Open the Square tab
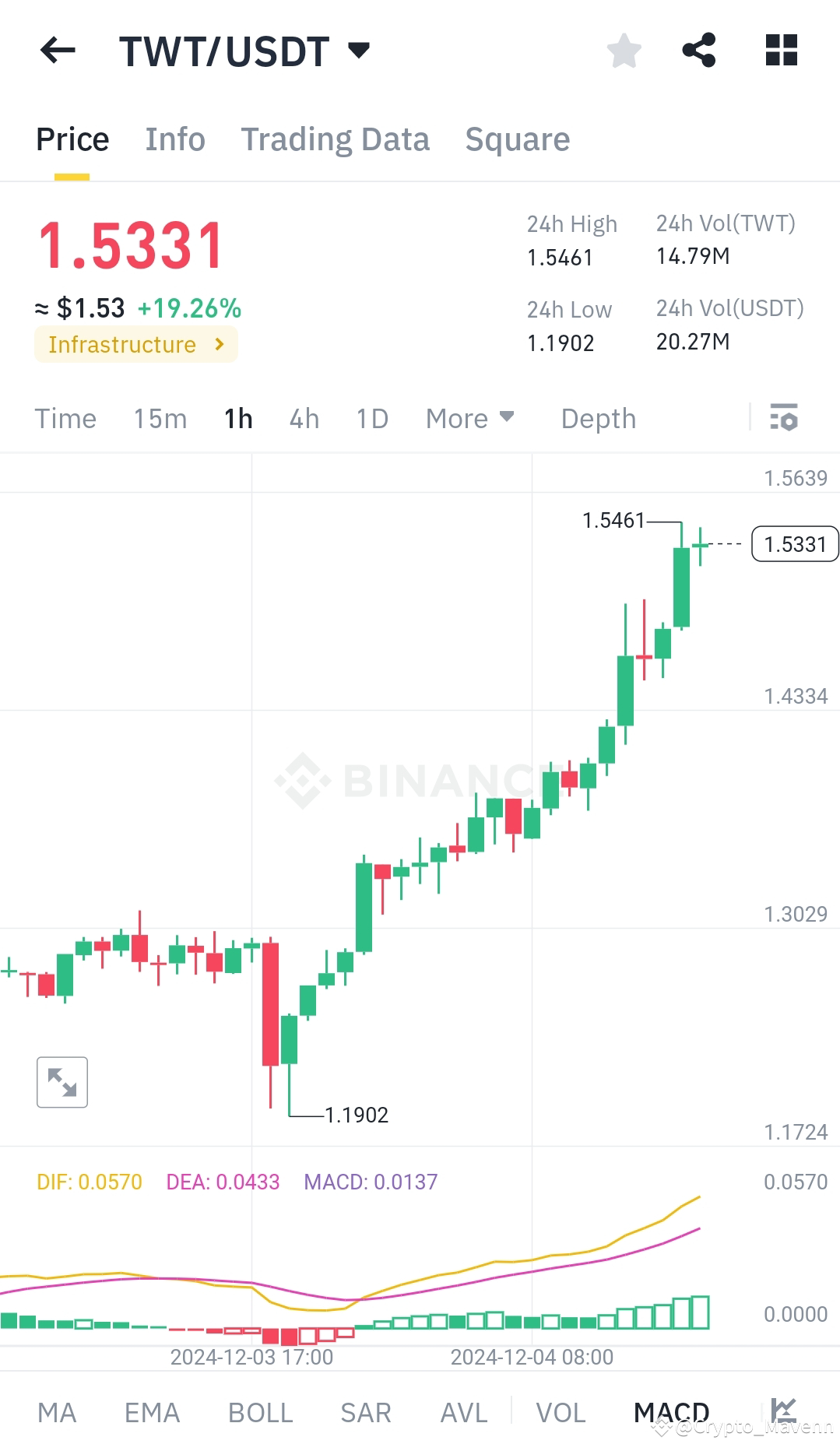Viewport: 840px width, 1444px height. (517, 139)
